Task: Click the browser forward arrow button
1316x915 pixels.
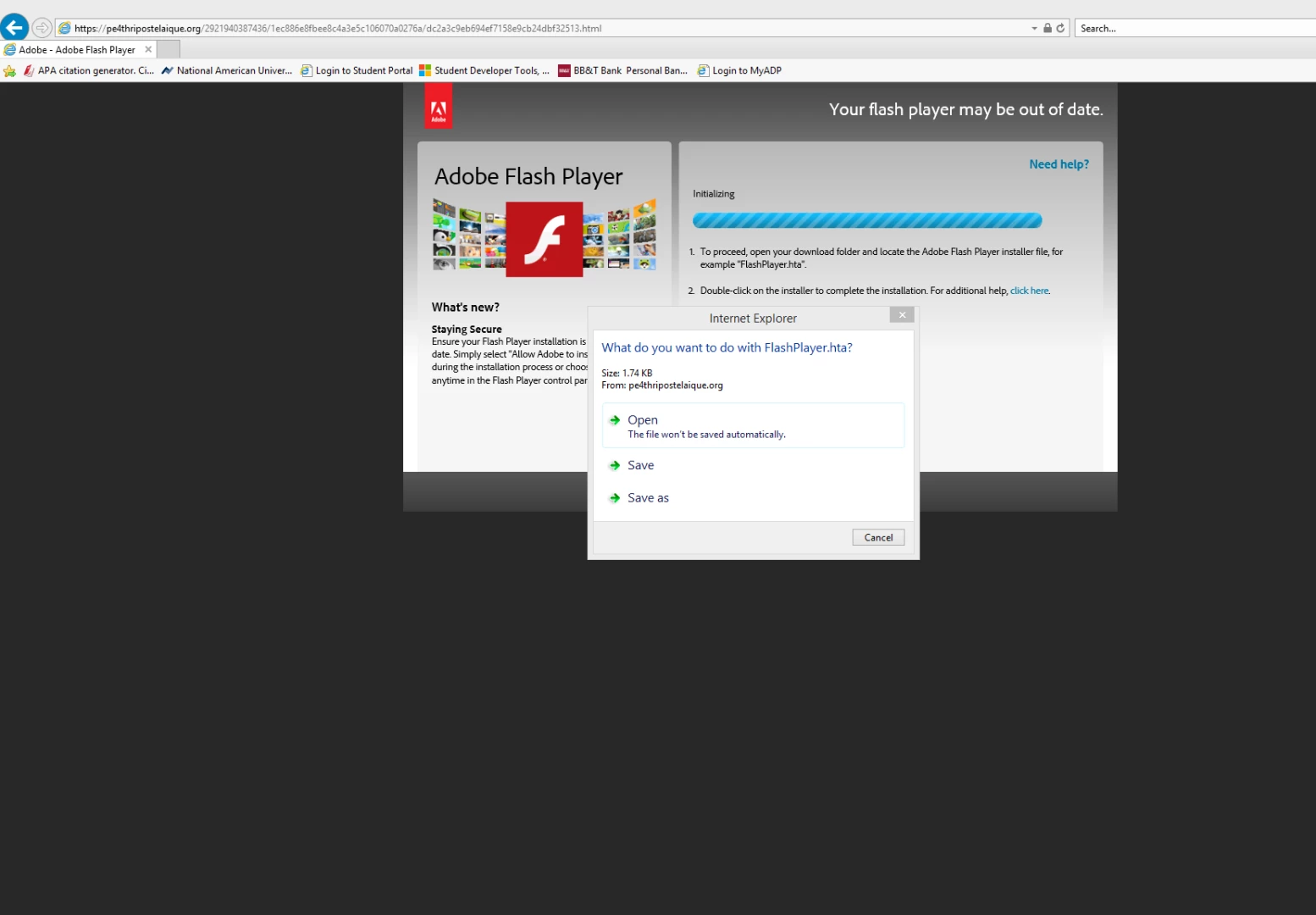Action: click(41, 28)
